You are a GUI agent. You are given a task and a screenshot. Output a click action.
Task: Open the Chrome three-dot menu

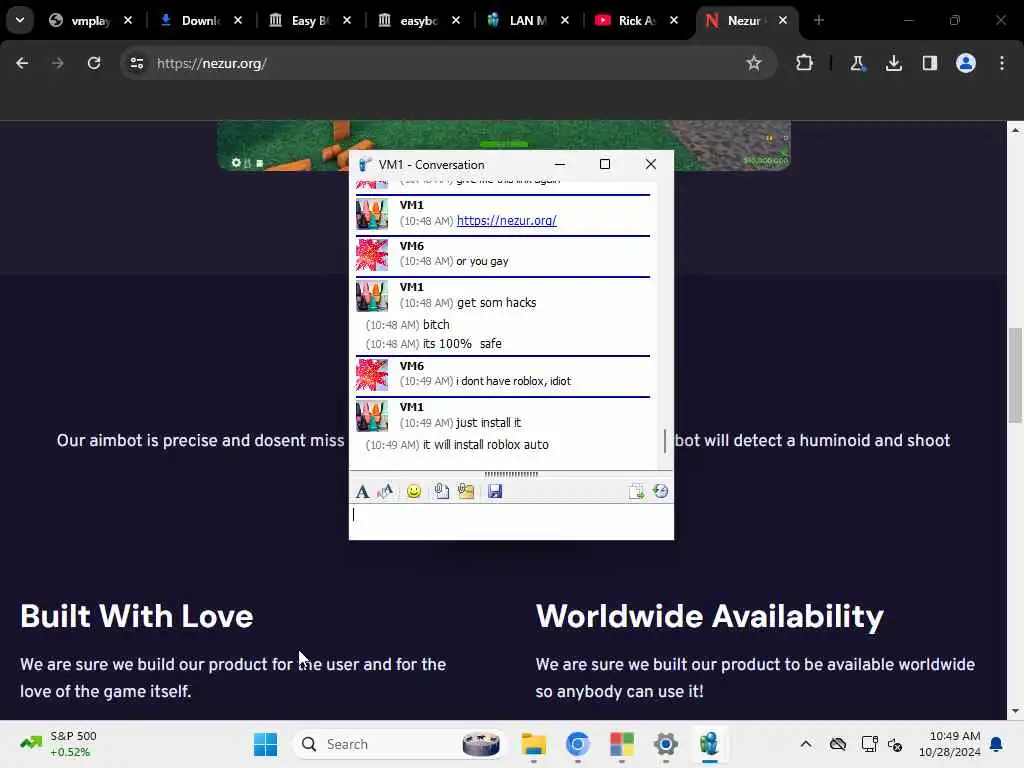click(x=1002, y=63)
